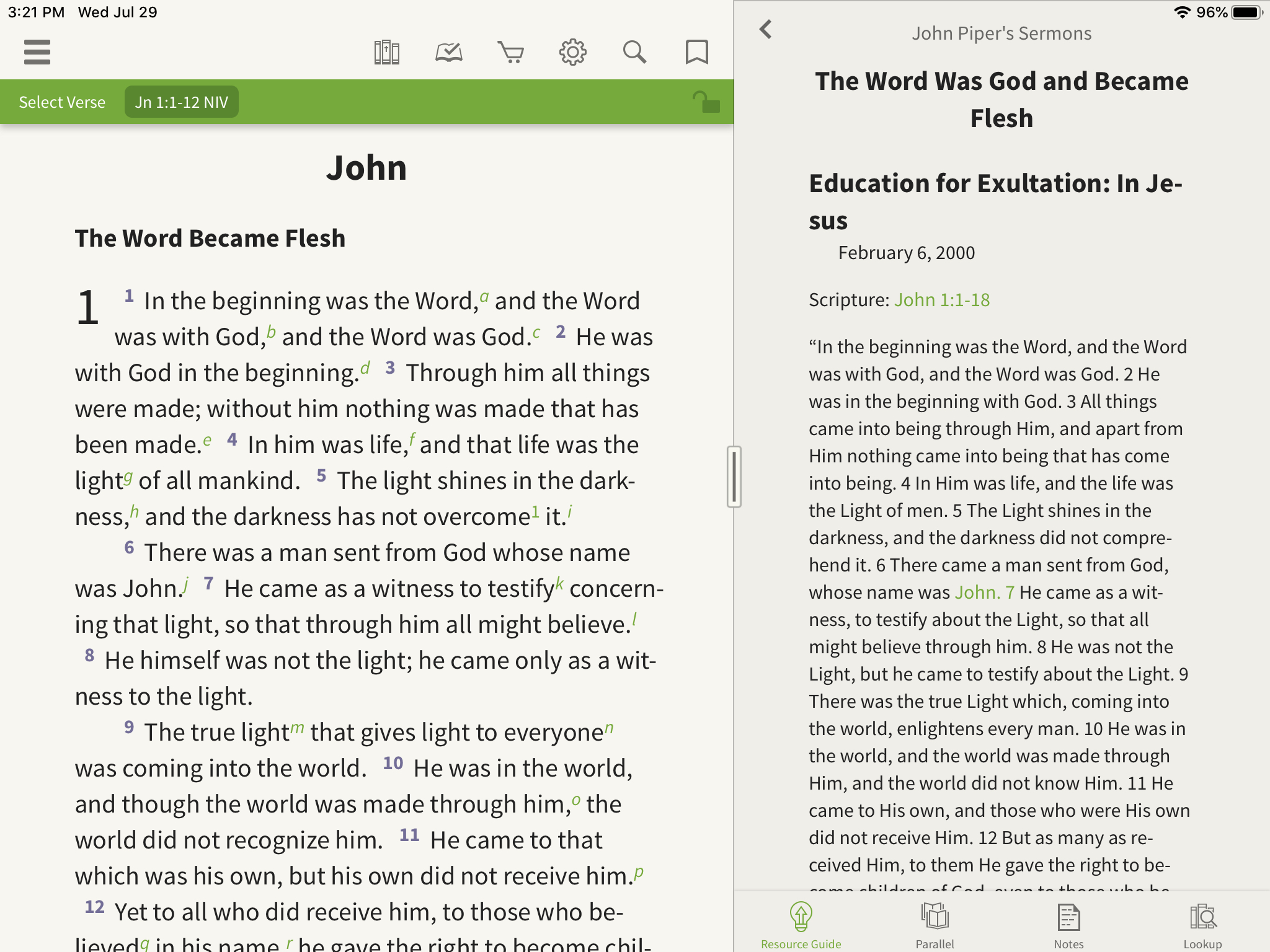Tap the 'February 6, 2000' date

pos(907,253)
